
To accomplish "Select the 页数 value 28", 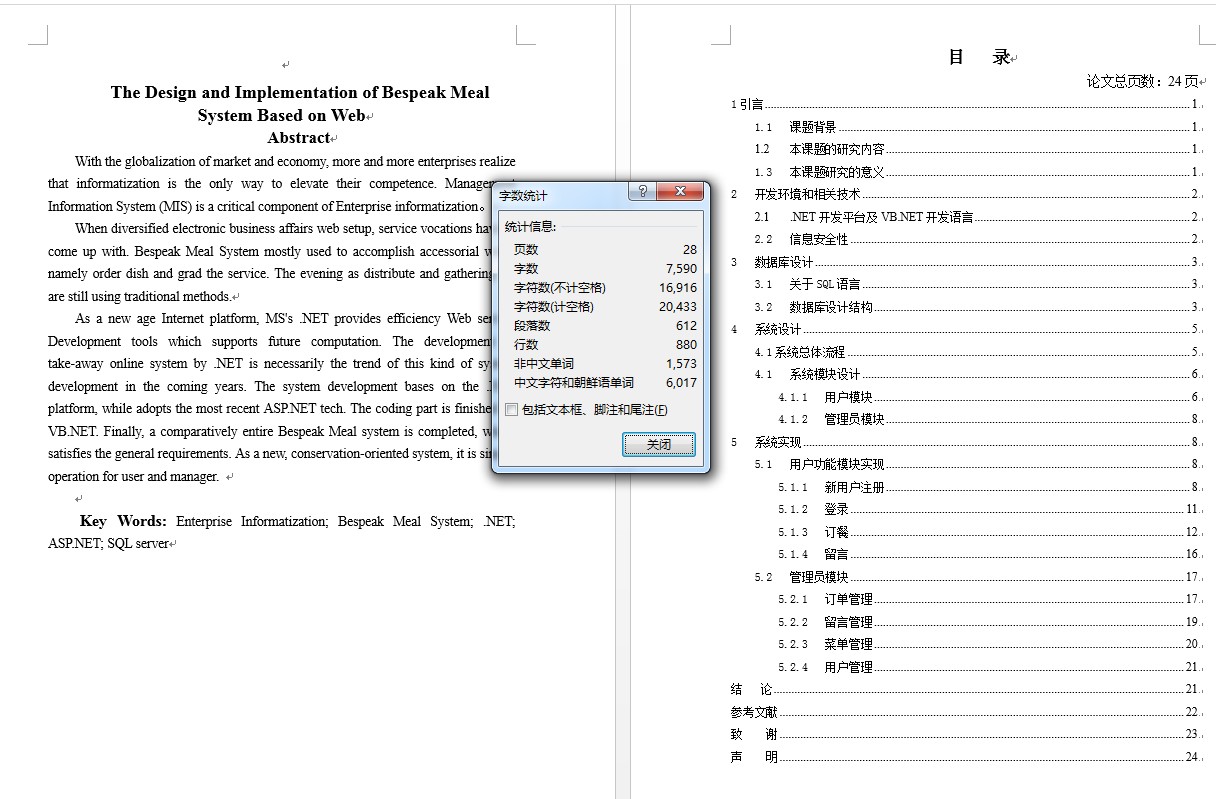I will tap(690, 250).
